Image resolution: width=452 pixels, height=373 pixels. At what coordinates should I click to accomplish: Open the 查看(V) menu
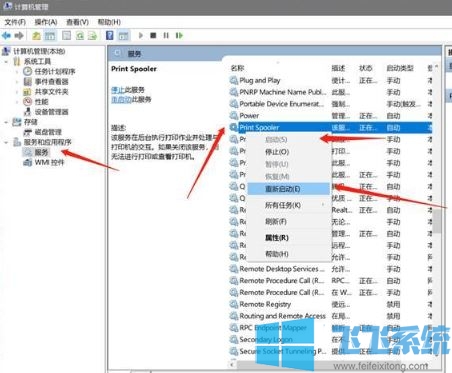tap(77, 22)
